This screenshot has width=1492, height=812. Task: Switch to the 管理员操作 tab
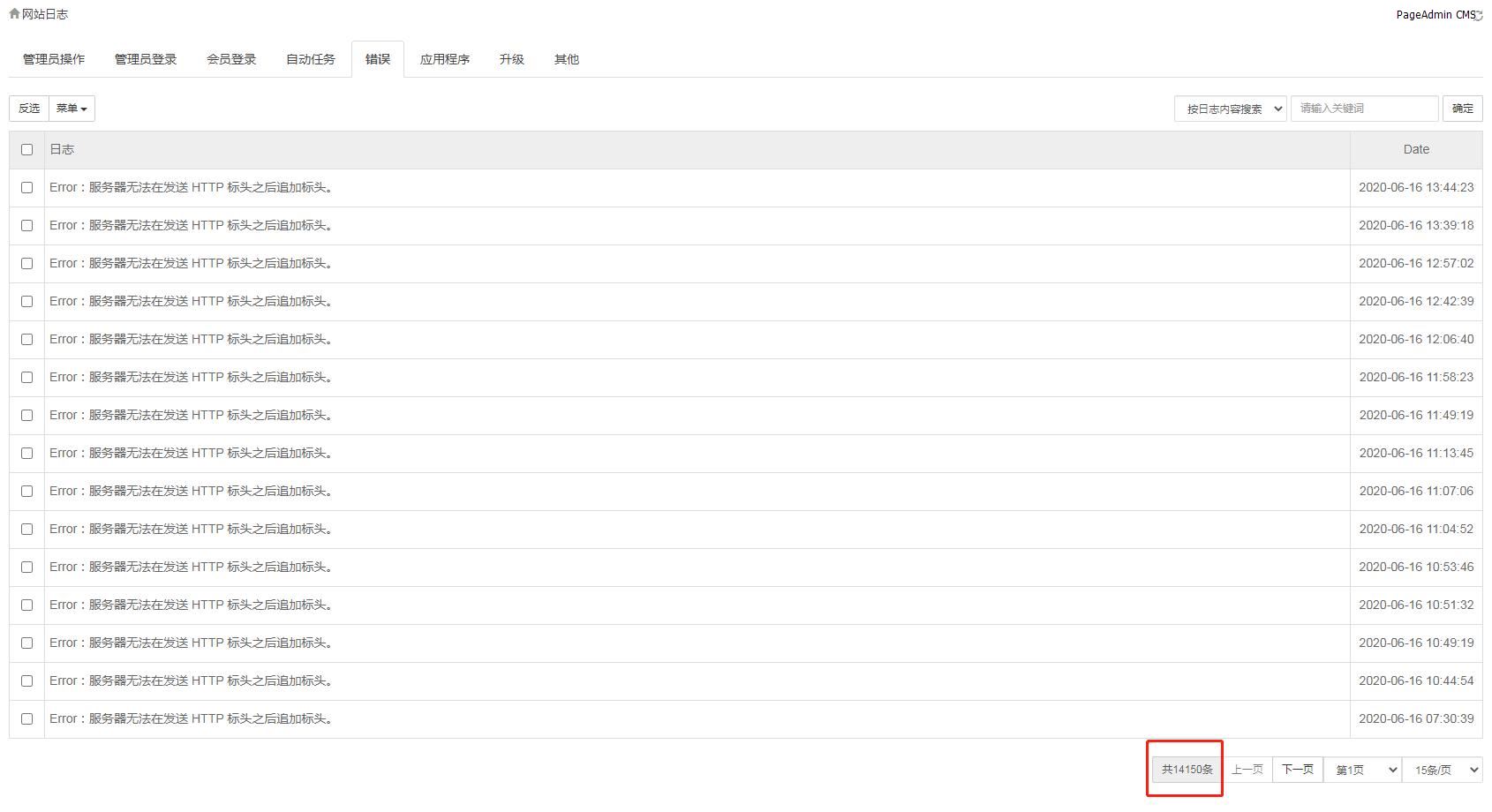[54, 59]
